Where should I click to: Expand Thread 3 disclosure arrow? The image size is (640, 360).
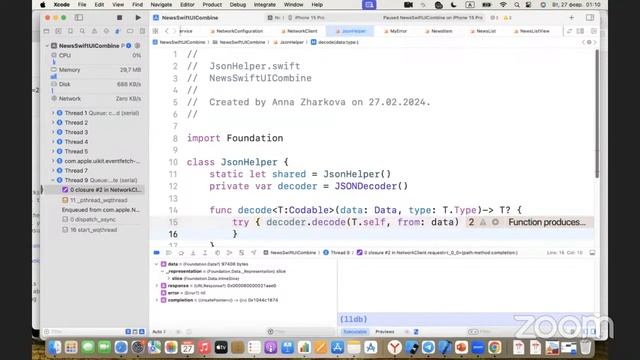53,132
